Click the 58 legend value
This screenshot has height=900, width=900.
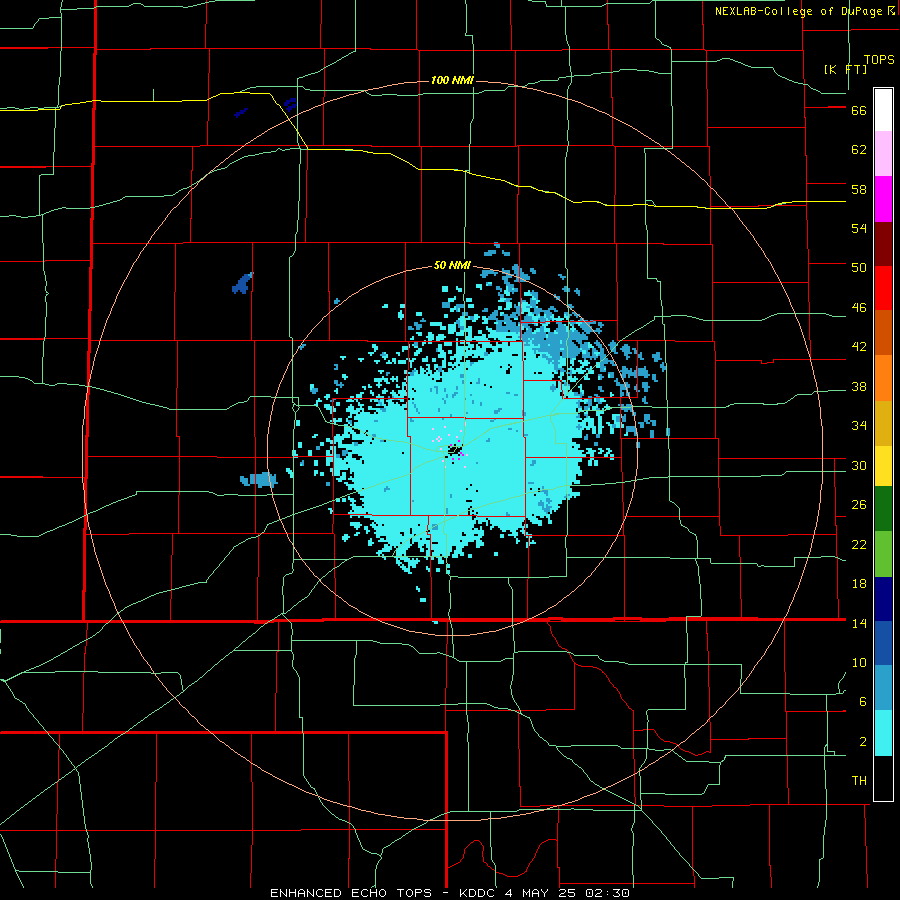[859, 189]
